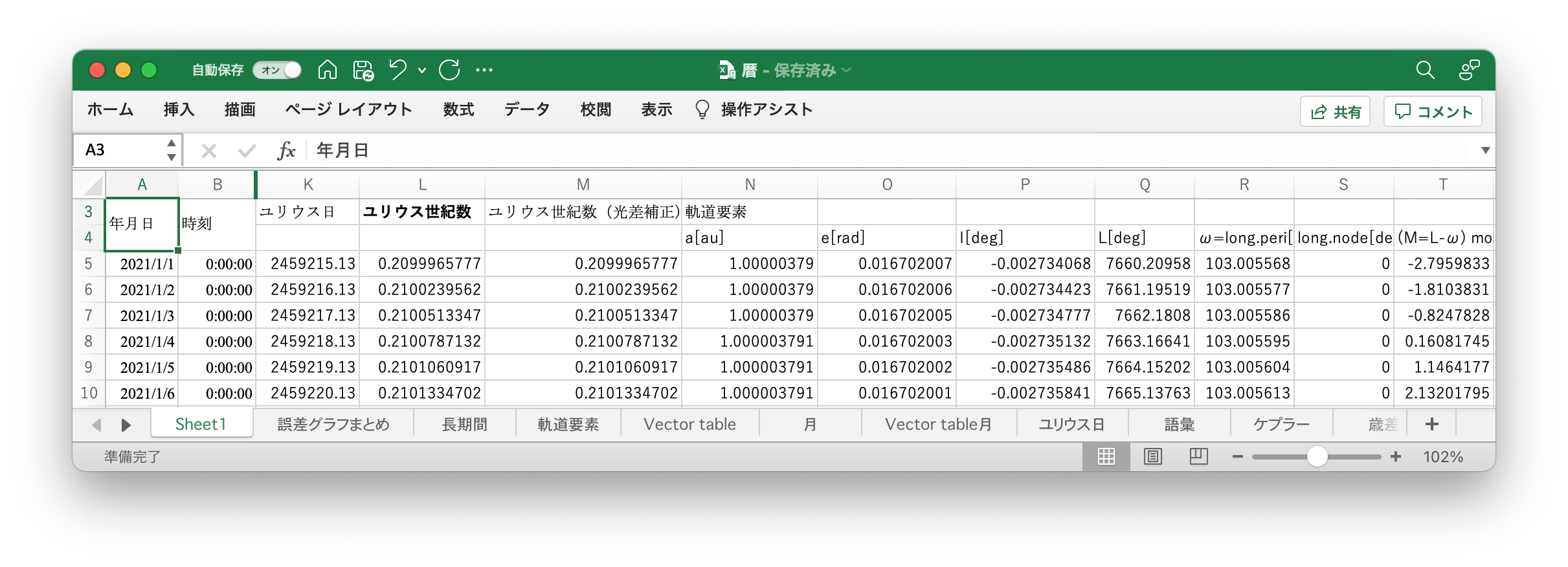Image resolution: width=1568 pixels, height=567 pixels.
Task: Select column T header
Action: pos(1443,184)
